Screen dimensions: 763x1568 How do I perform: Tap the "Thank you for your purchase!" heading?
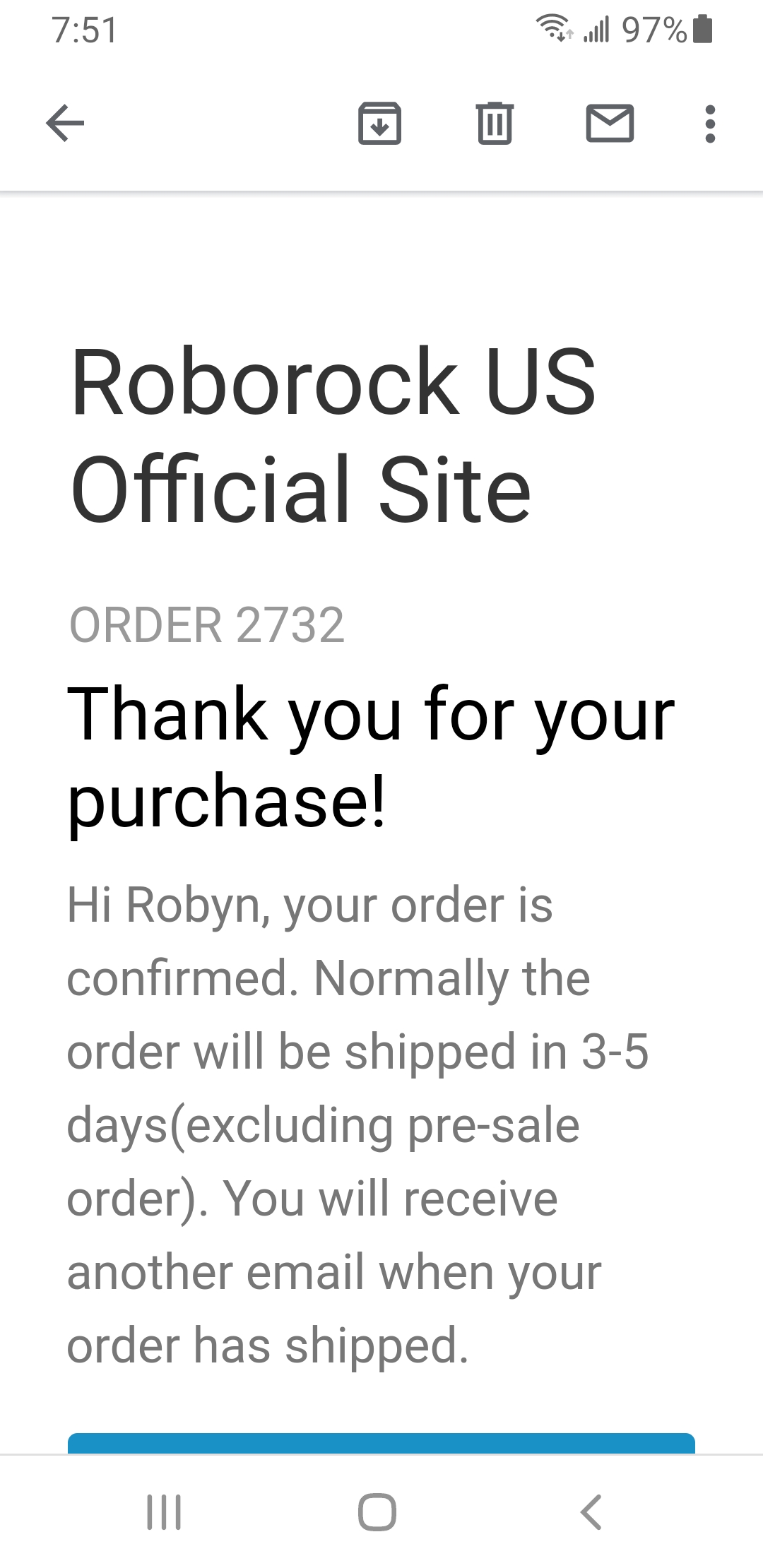(371, 757)
